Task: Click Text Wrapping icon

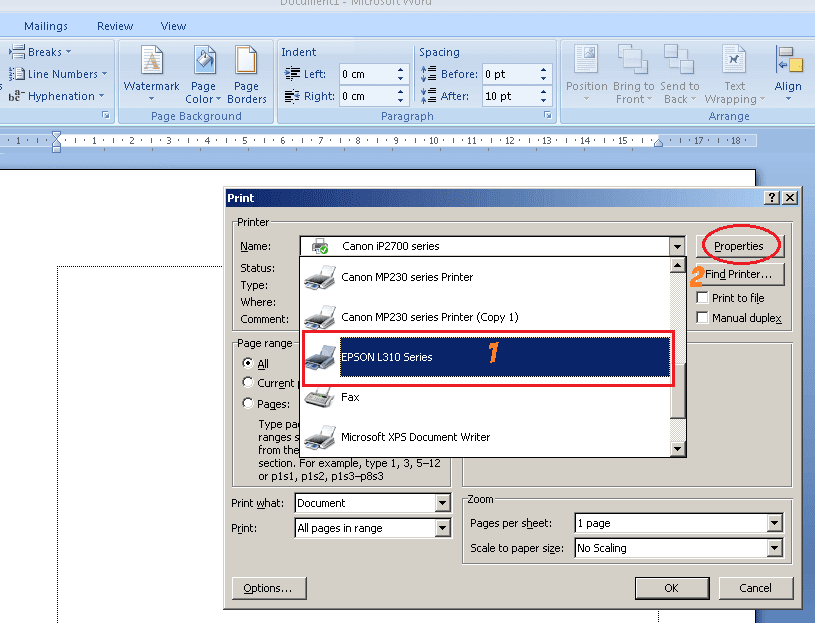Action: [x=734, y=59]
